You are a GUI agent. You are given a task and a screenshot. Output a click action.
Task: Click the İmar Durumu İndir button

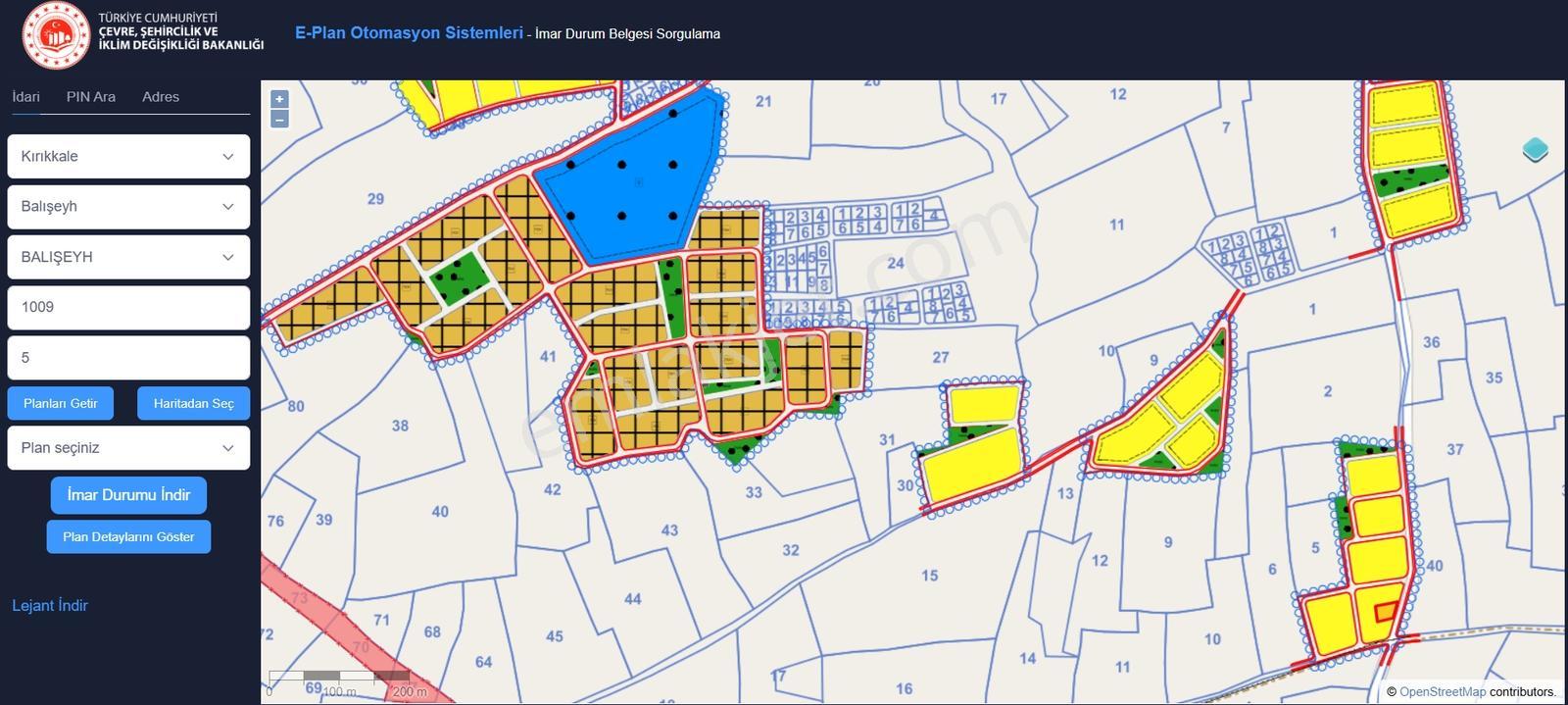point(128,495)
